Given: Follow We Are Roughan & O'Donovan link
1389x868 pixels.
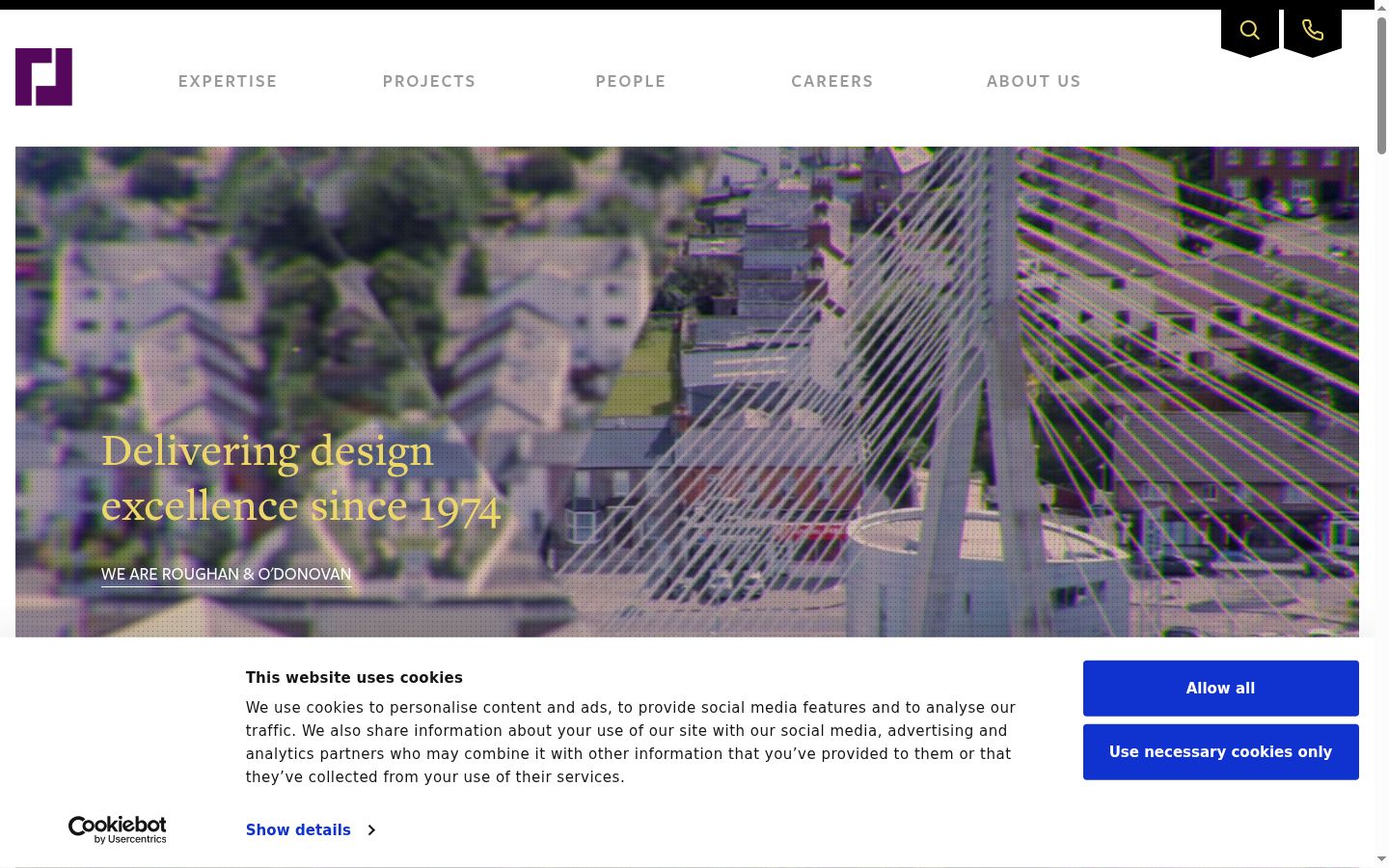Looking at the screenshot, I should [x=226, y=575].
